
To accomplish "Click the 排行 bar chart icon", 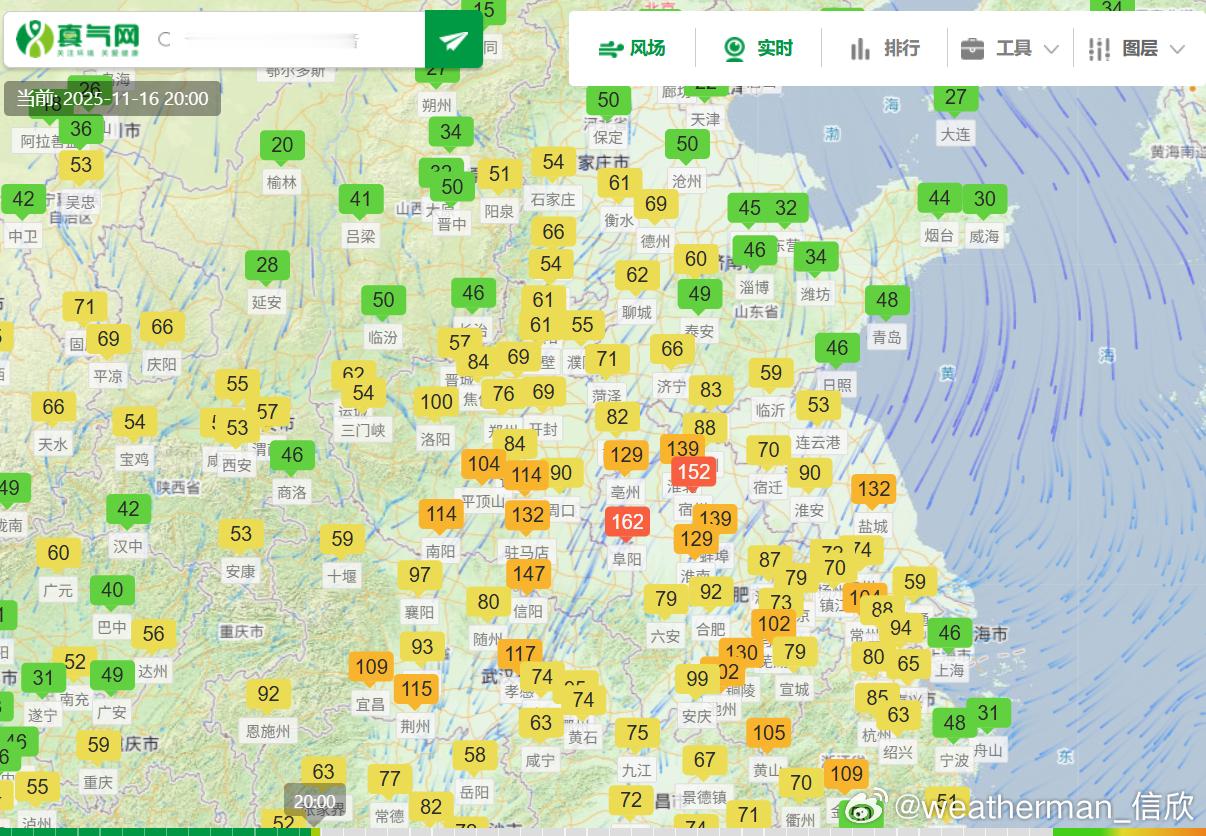I will point(860,48).
